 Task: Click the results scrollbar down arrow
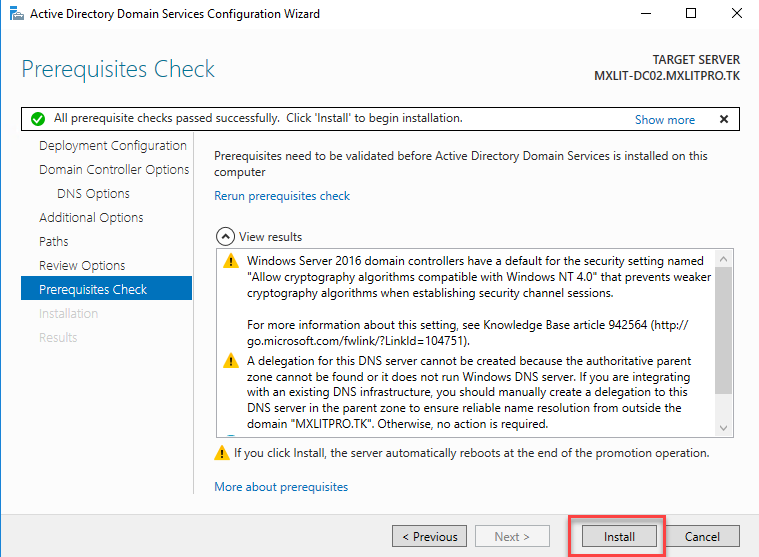[x=724, y=428]
